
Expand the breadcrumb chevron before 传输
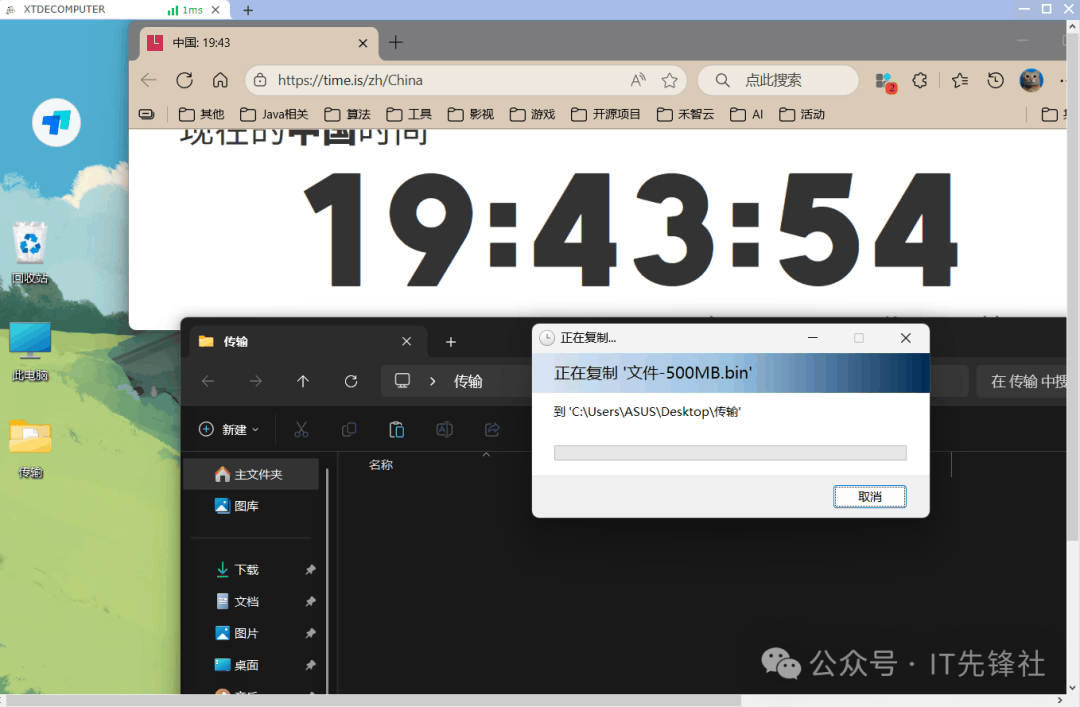click(432, 381)
